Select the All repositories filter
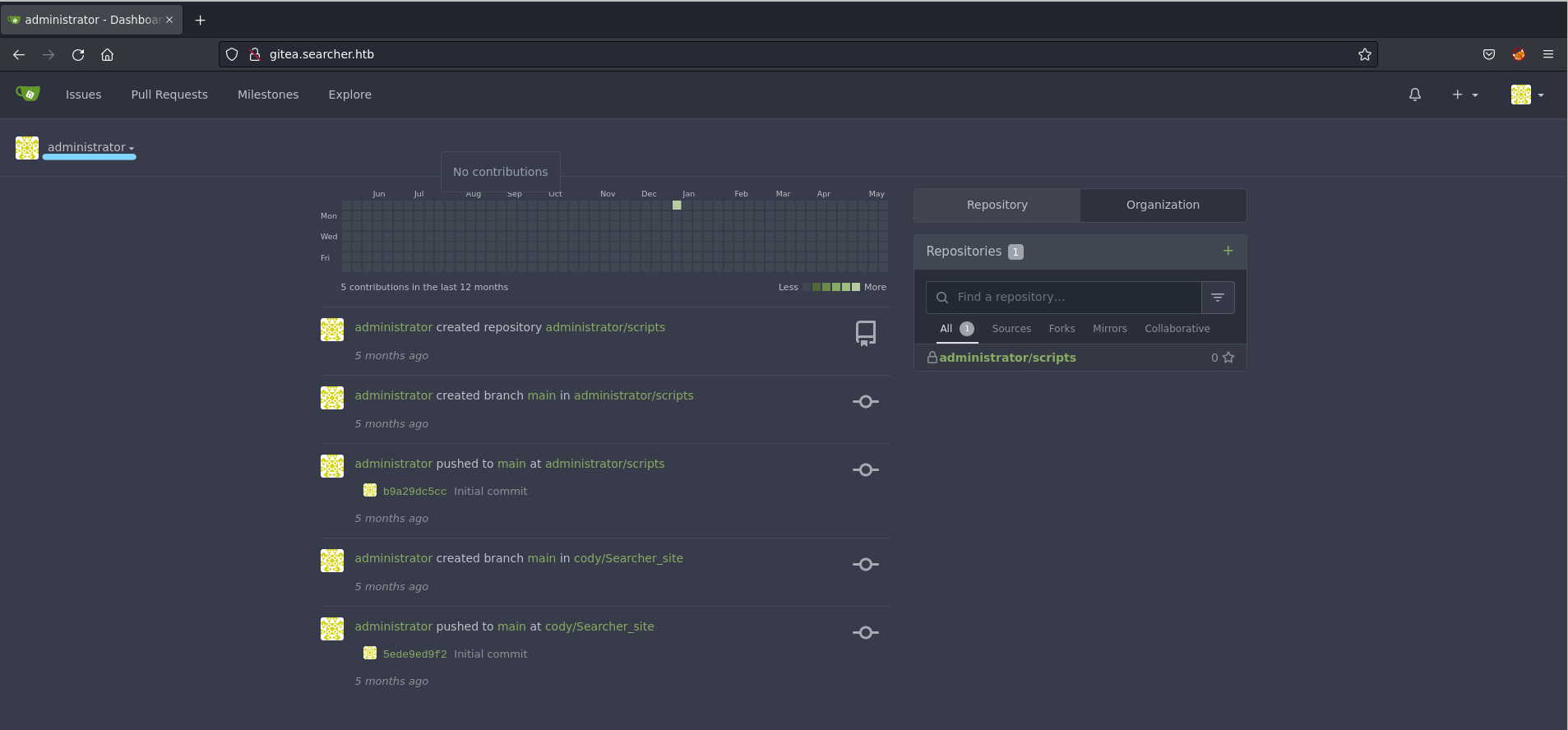This screenshot has width=1568, height=730. tap(957, 329)
